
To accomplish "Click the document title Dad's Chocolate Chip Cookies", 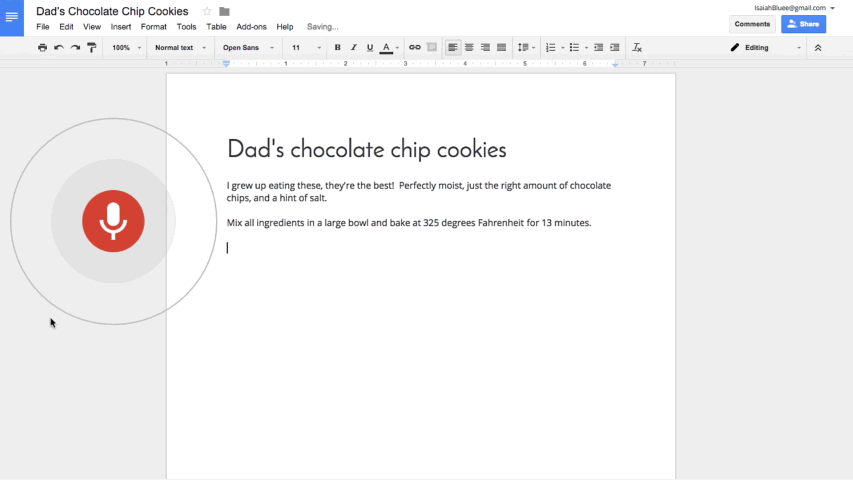I will click(x=112, y=11).
